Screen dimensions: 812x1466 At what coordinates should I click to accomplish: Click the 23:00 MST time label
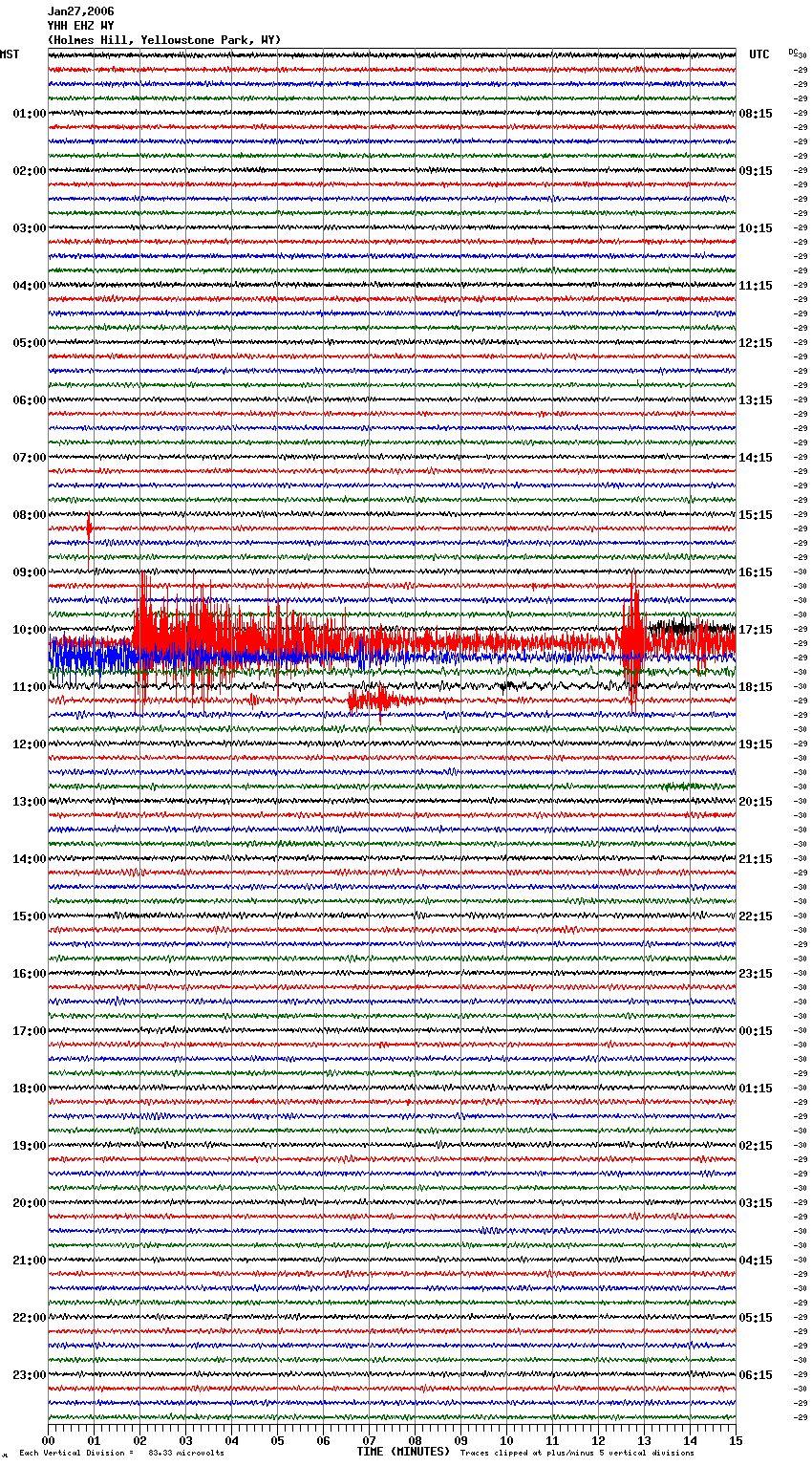click(x=29, y=1375)
